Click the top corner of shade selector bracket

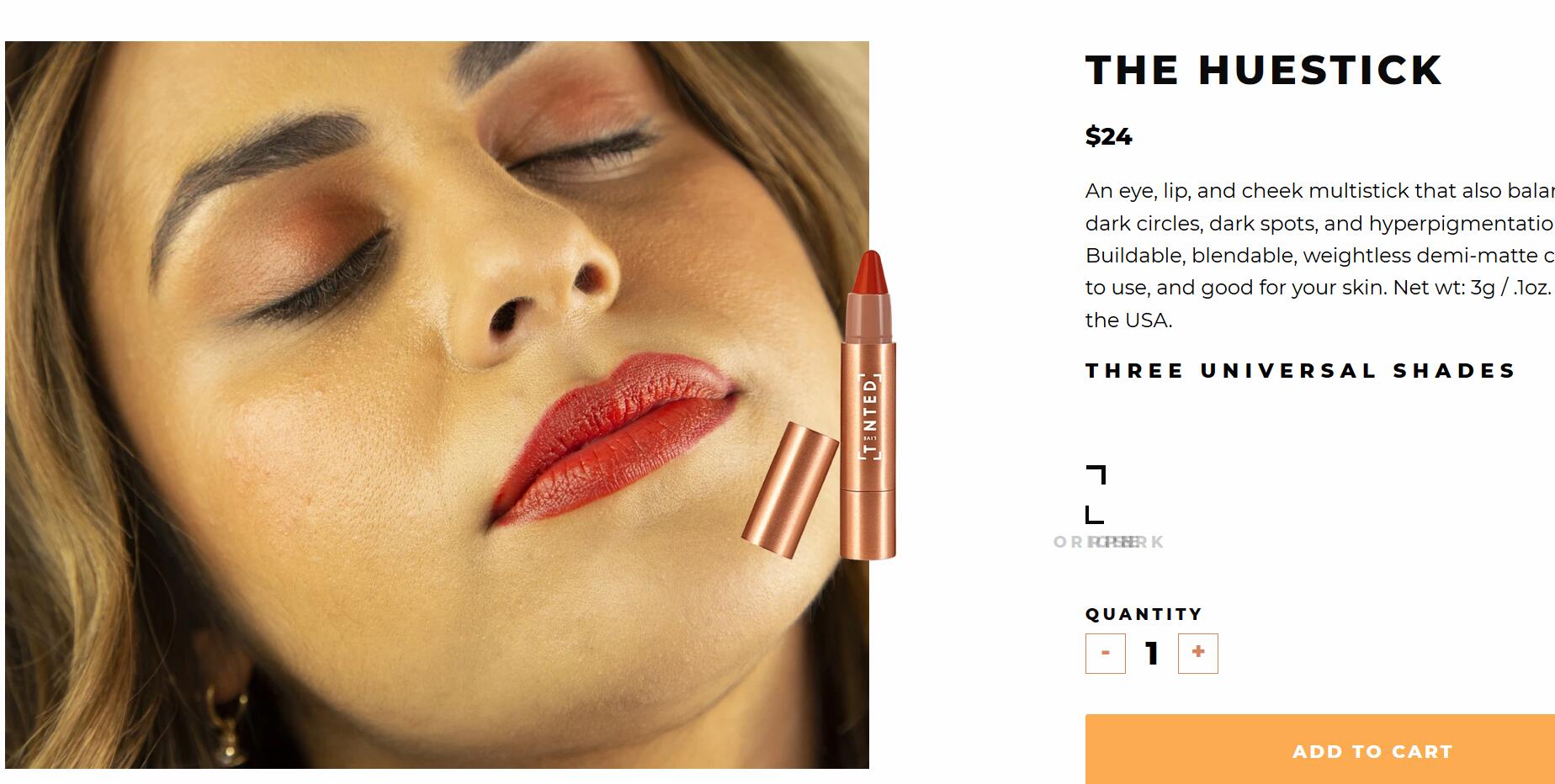pos(1096,474)
